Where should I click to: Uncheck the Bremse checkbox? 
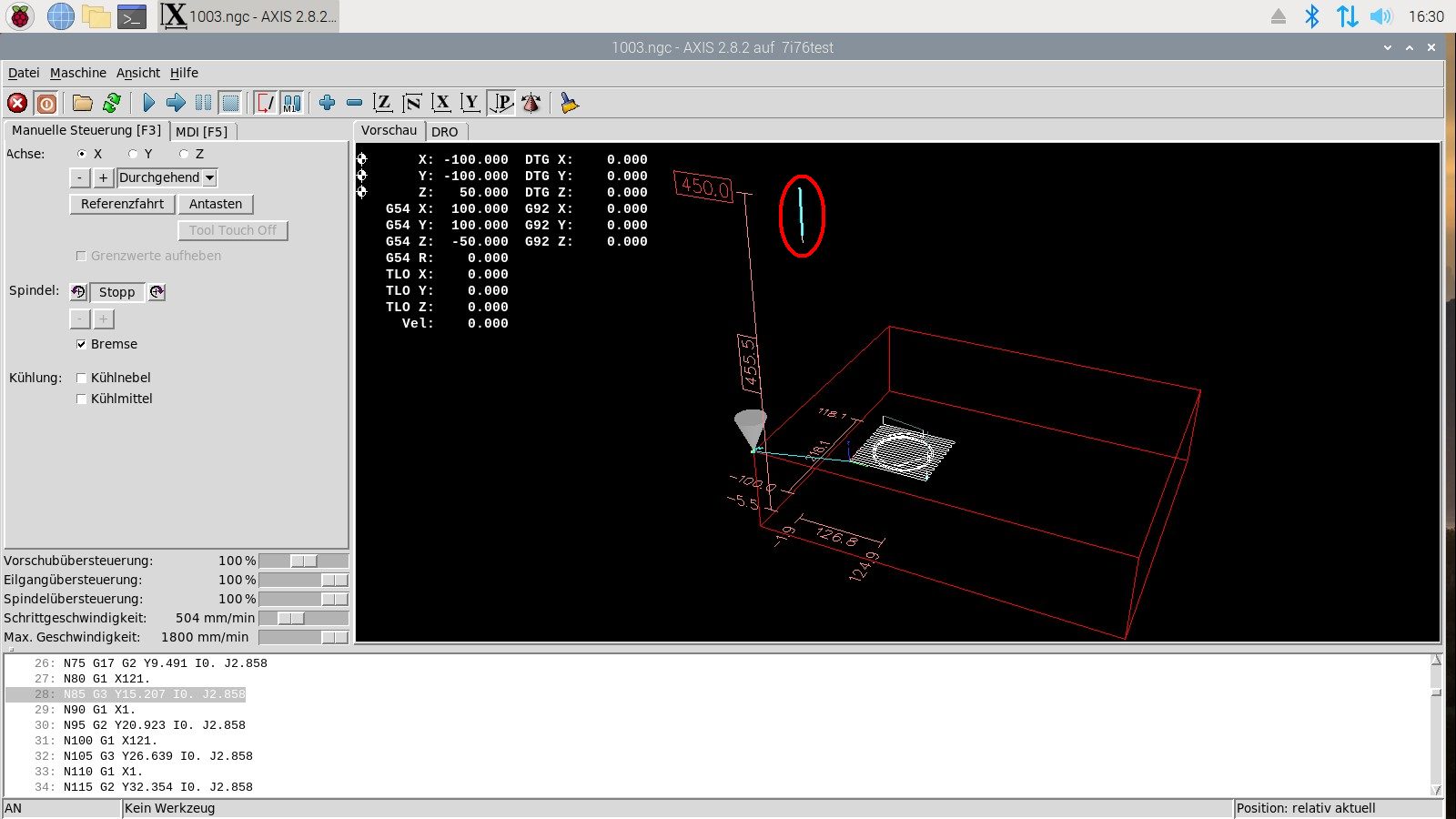pyautogui.click(x=82, y=344)
